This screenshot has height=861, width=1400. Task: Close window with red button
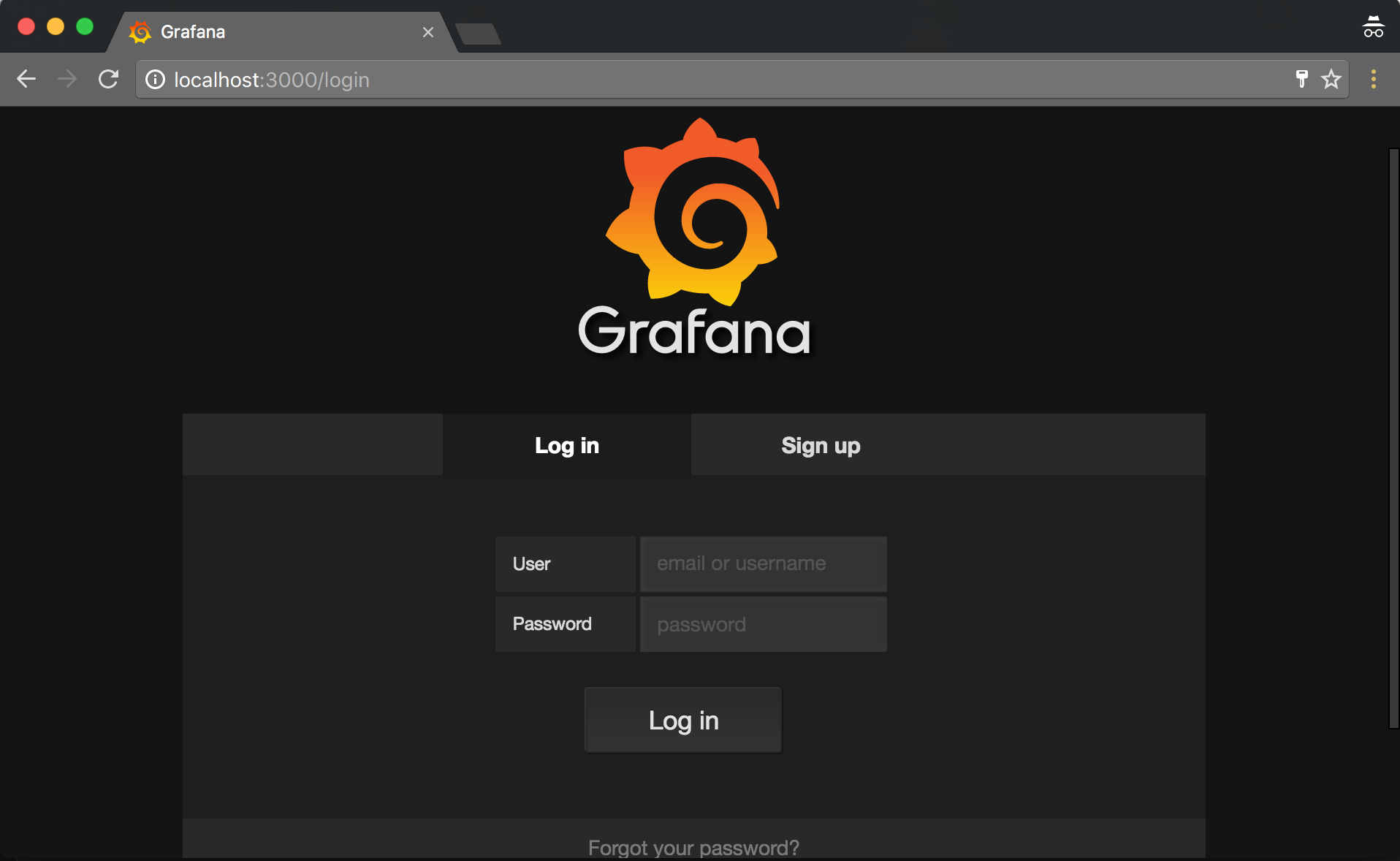(x=26, y=26)
